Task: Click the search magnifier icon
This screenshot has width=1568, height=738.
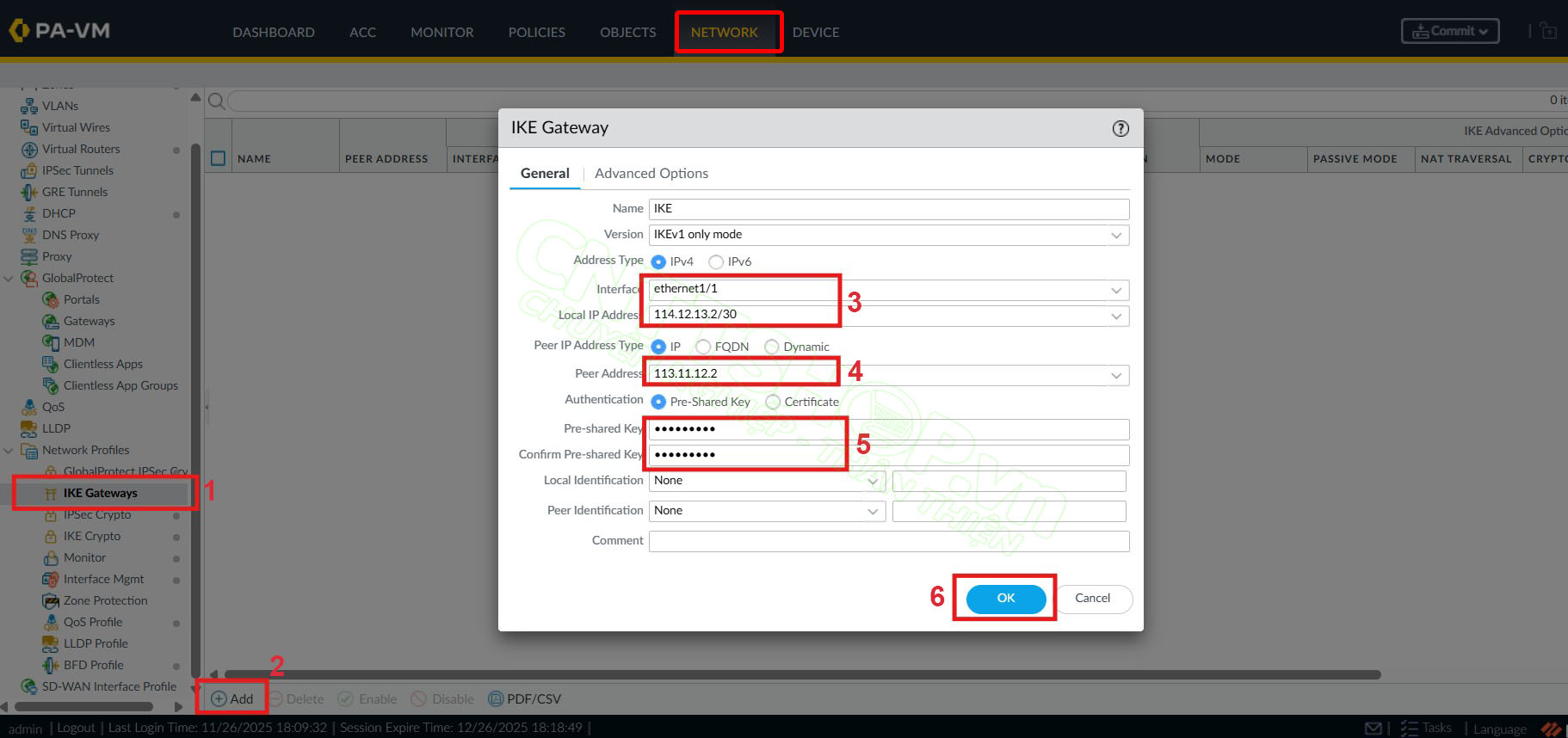Action: [217, 101]
